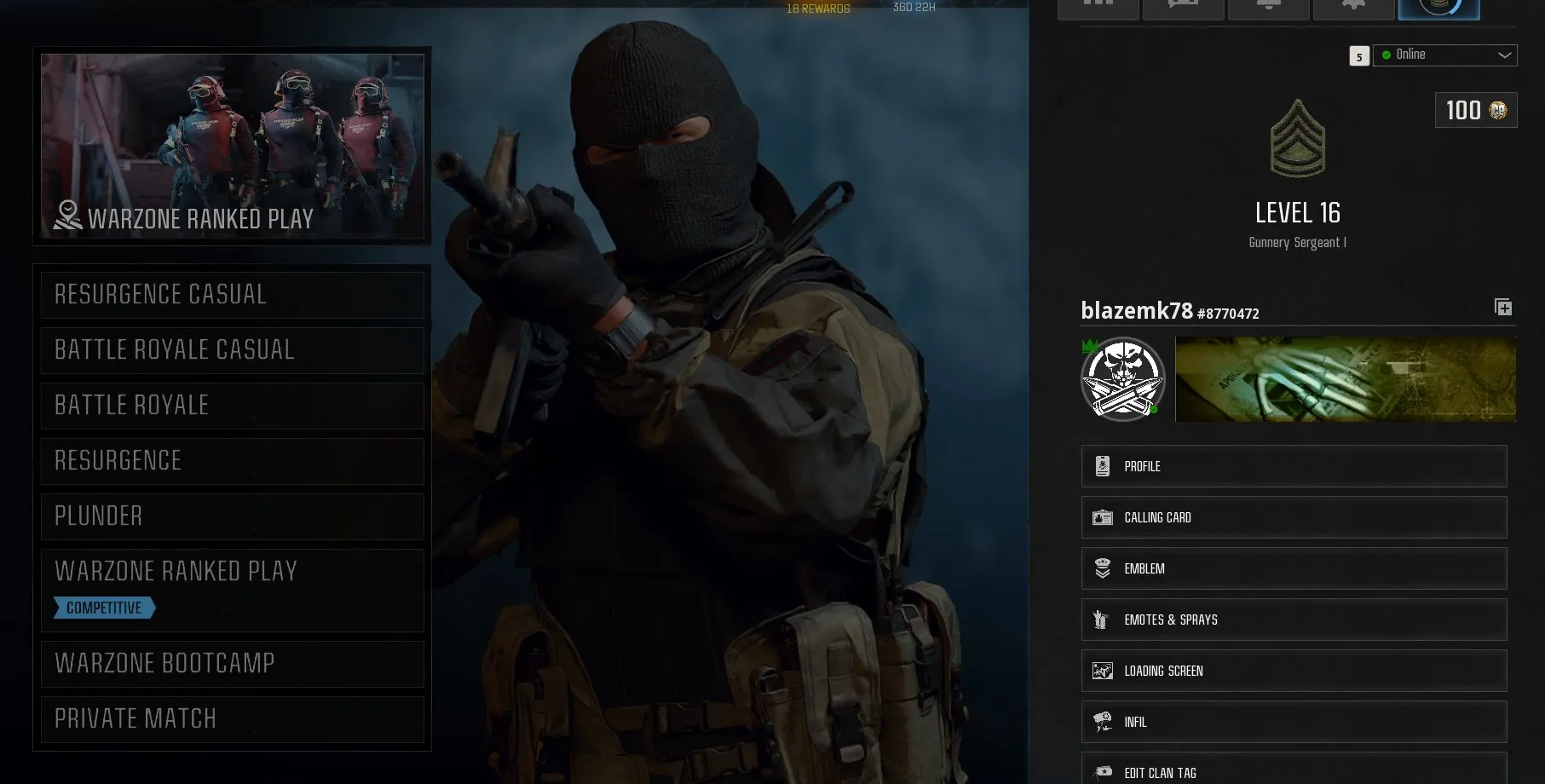Select Resurgence Casual mode
Screen dimensions: 1545x784
tap(232, 295)
